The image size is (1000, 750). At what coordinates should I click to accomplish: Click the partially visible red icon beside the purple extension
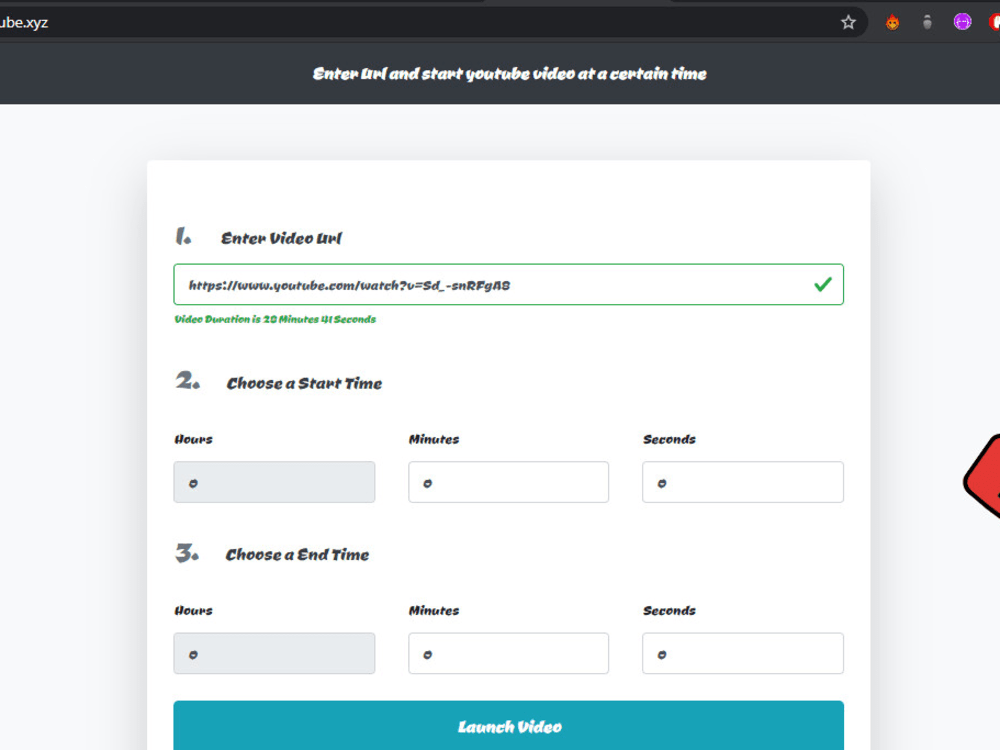click(x=996, y=21)
